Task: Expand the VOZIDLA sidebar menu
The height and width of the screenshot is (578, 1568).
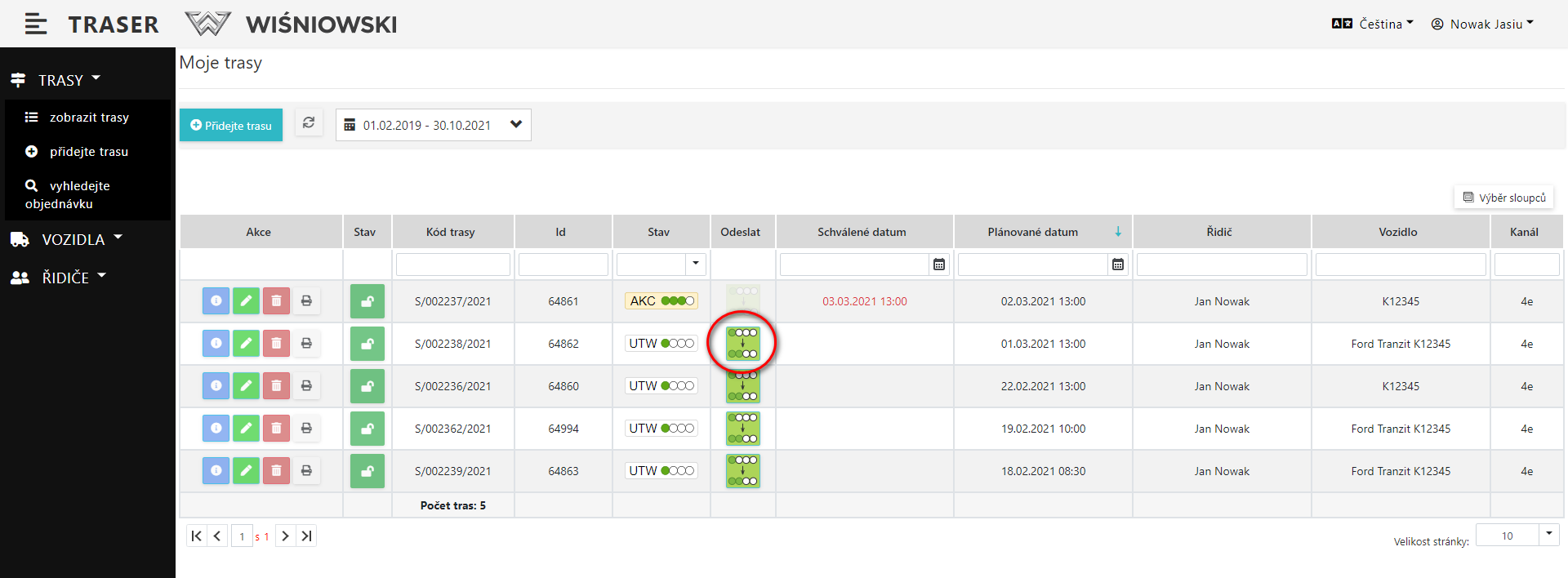Action: (x=73, y=239)
